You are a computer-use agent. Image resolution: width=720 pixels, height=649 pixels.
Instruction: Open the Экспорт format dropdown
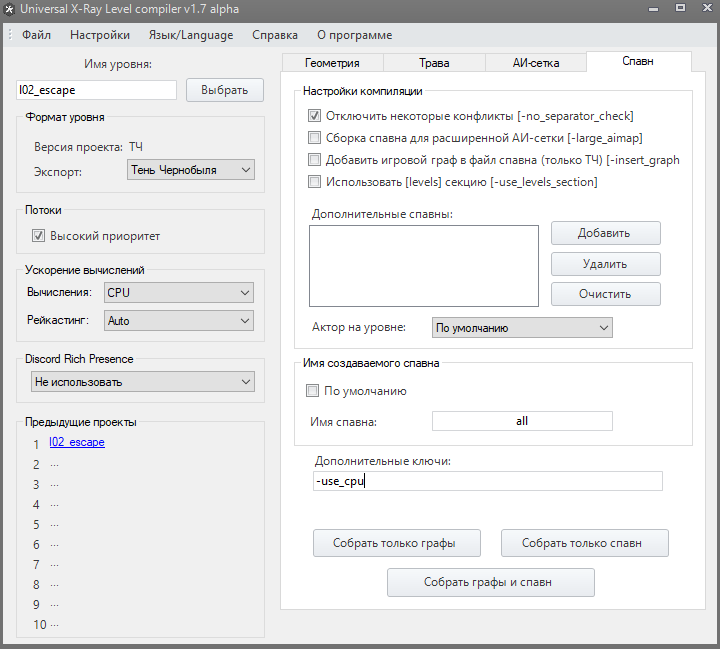click(191, 170)
